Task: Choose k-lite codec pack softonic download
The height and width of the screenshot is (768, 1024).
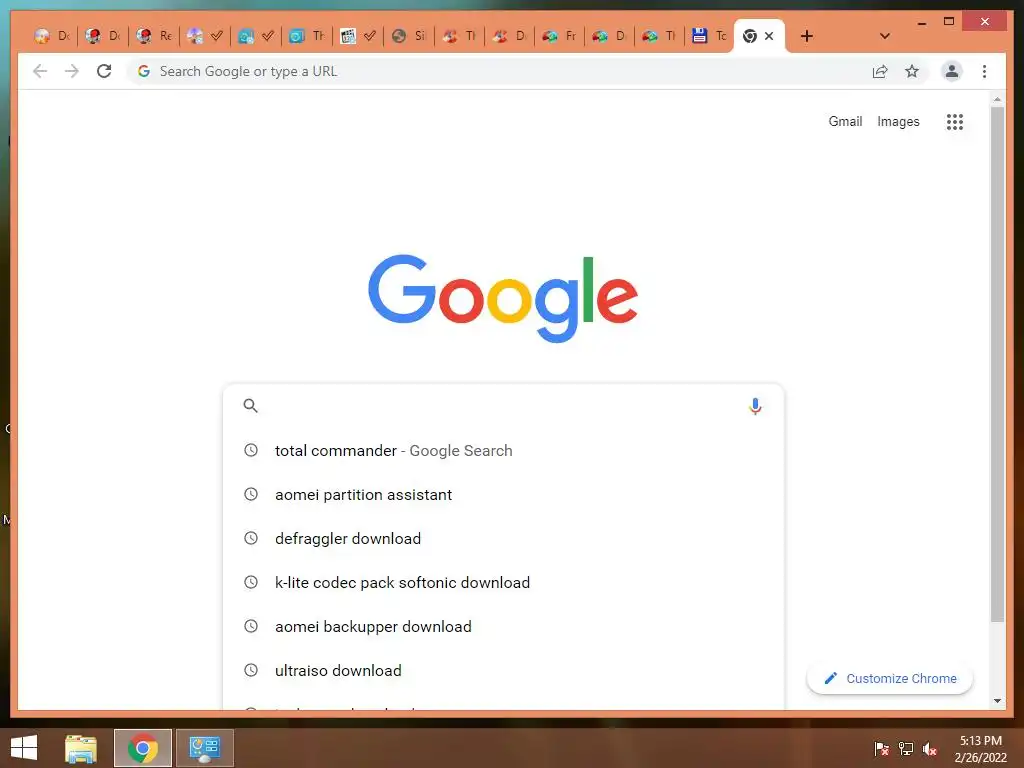Action: (x=503, y=583)
